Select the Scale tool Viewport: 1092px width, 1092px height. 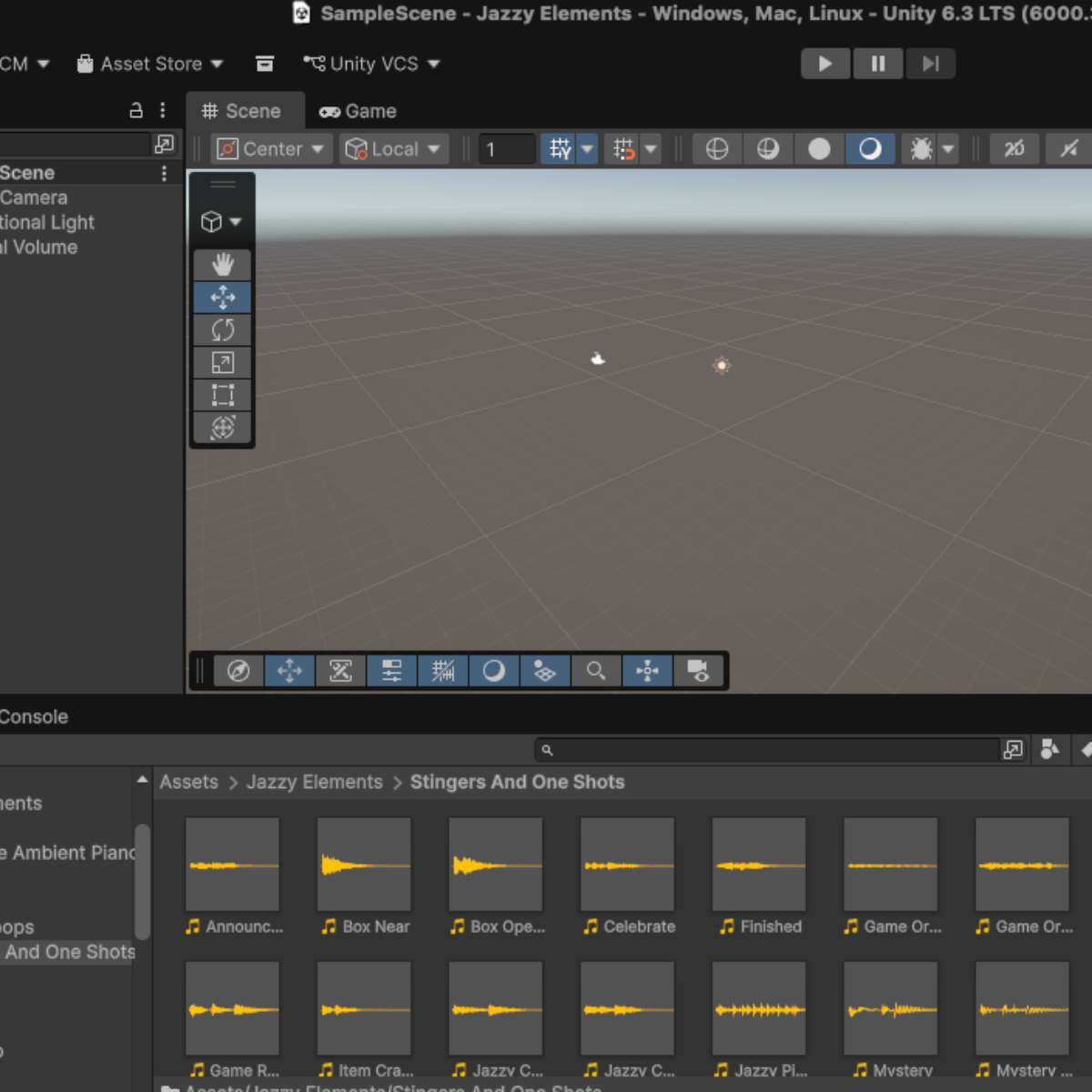pyautogui.click(x=223, y=362)
